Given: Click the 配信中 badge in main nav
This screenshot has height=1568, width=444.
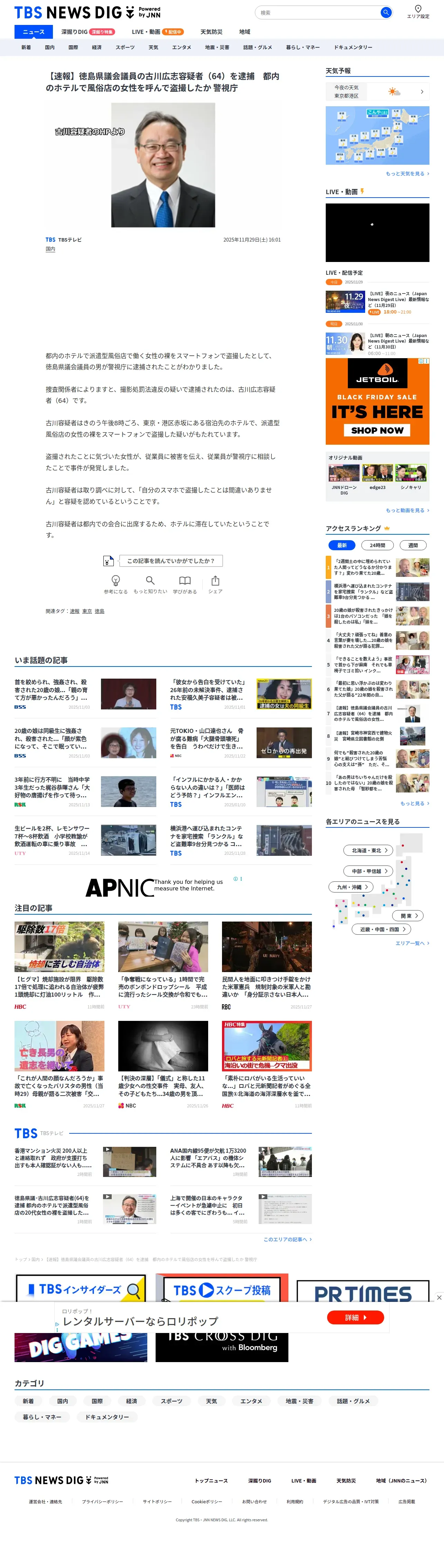Looking at the screenshot, I should 173,31.
